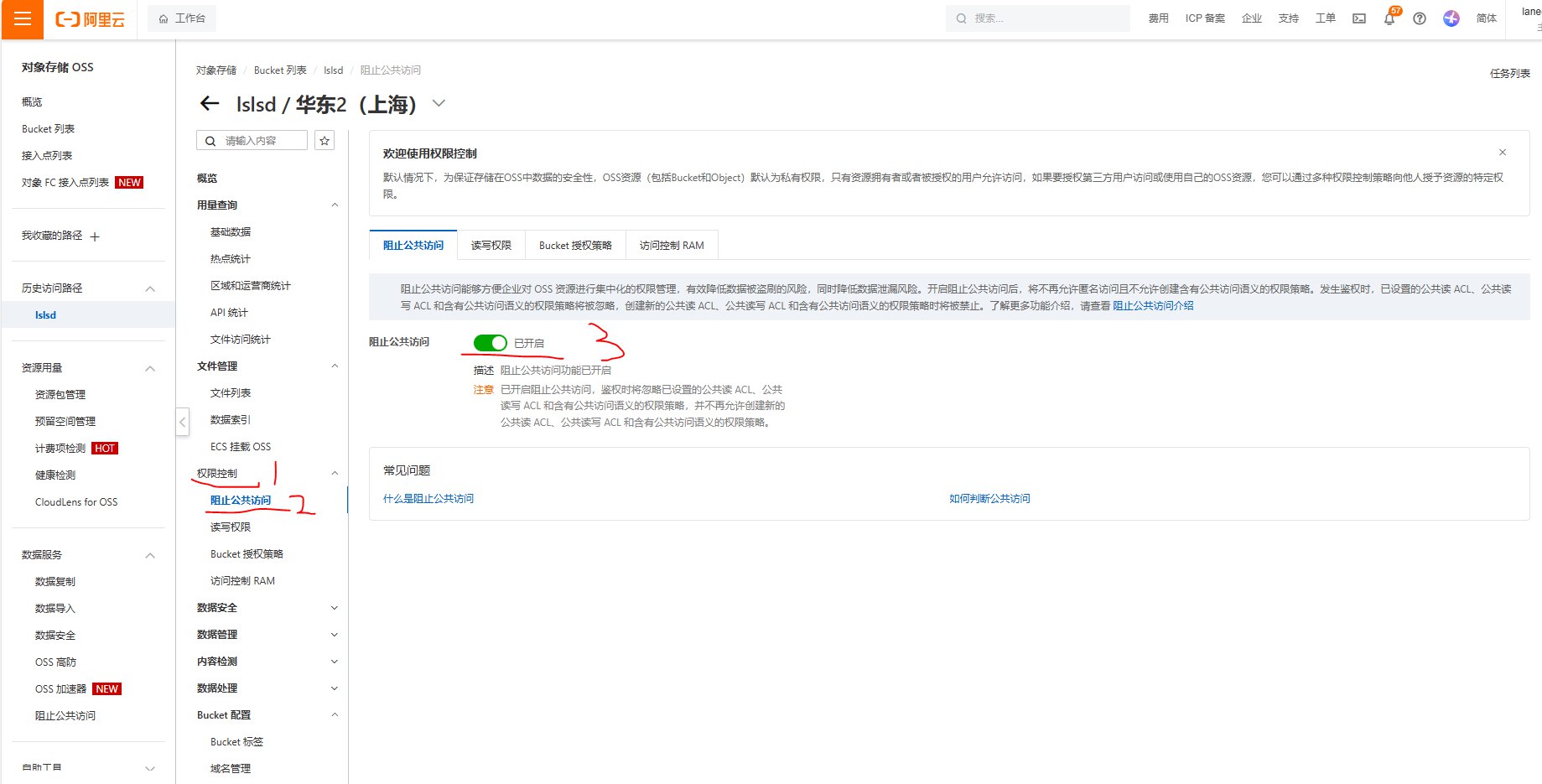Focus the 请输入内容 menu search field

252,141
